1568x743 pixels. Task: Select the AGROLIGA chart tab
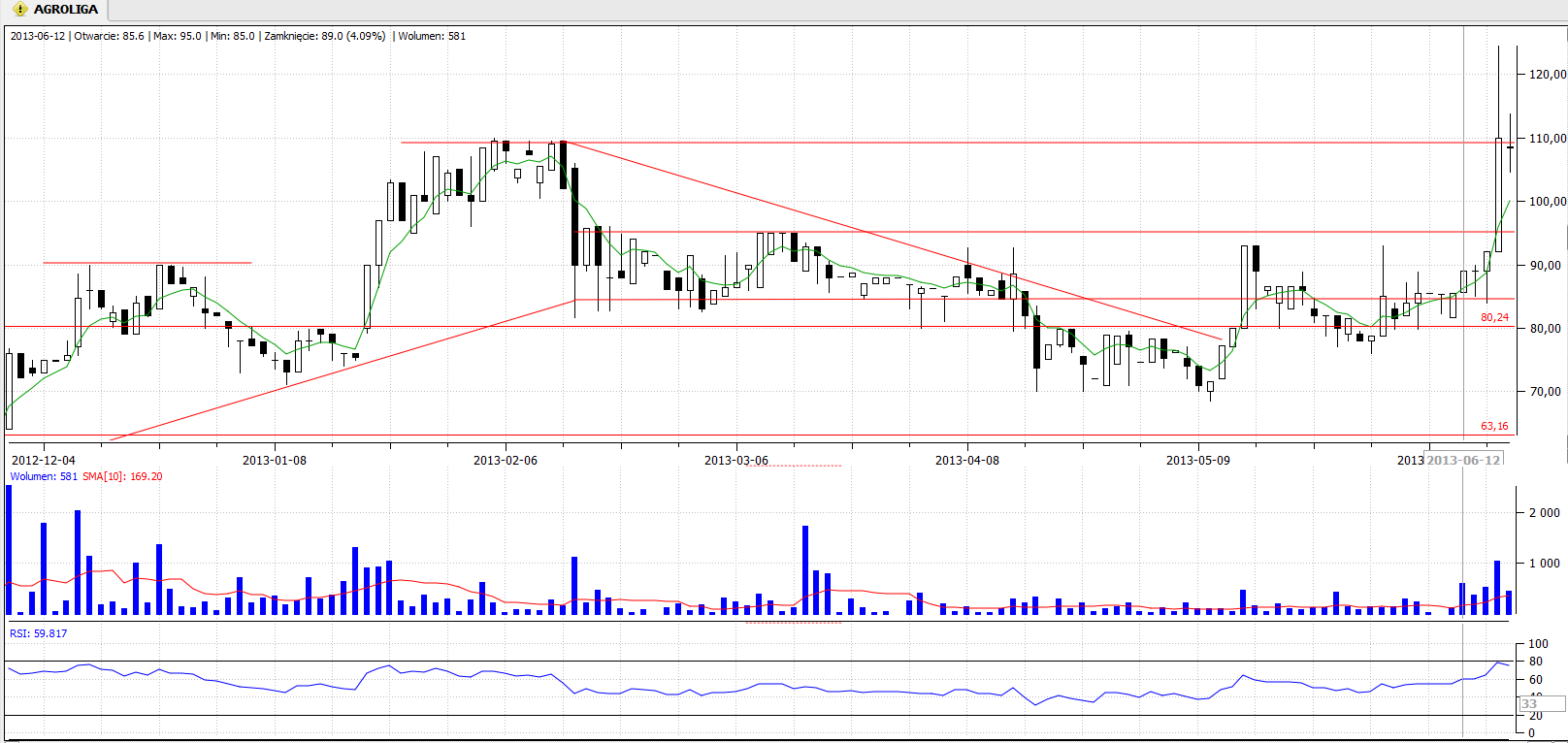[64, 10]
